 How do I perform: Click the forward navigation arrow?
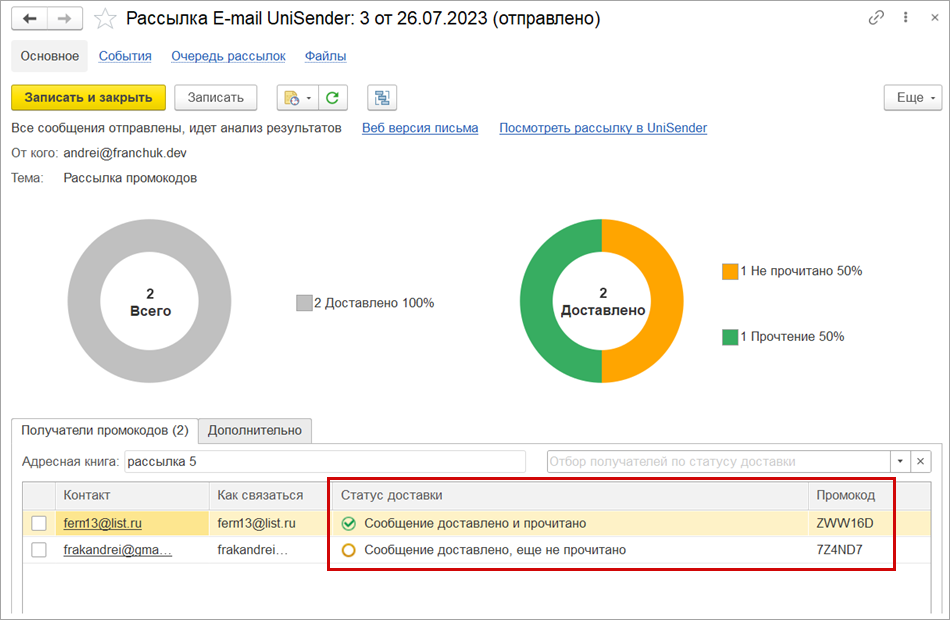(64, 18)
